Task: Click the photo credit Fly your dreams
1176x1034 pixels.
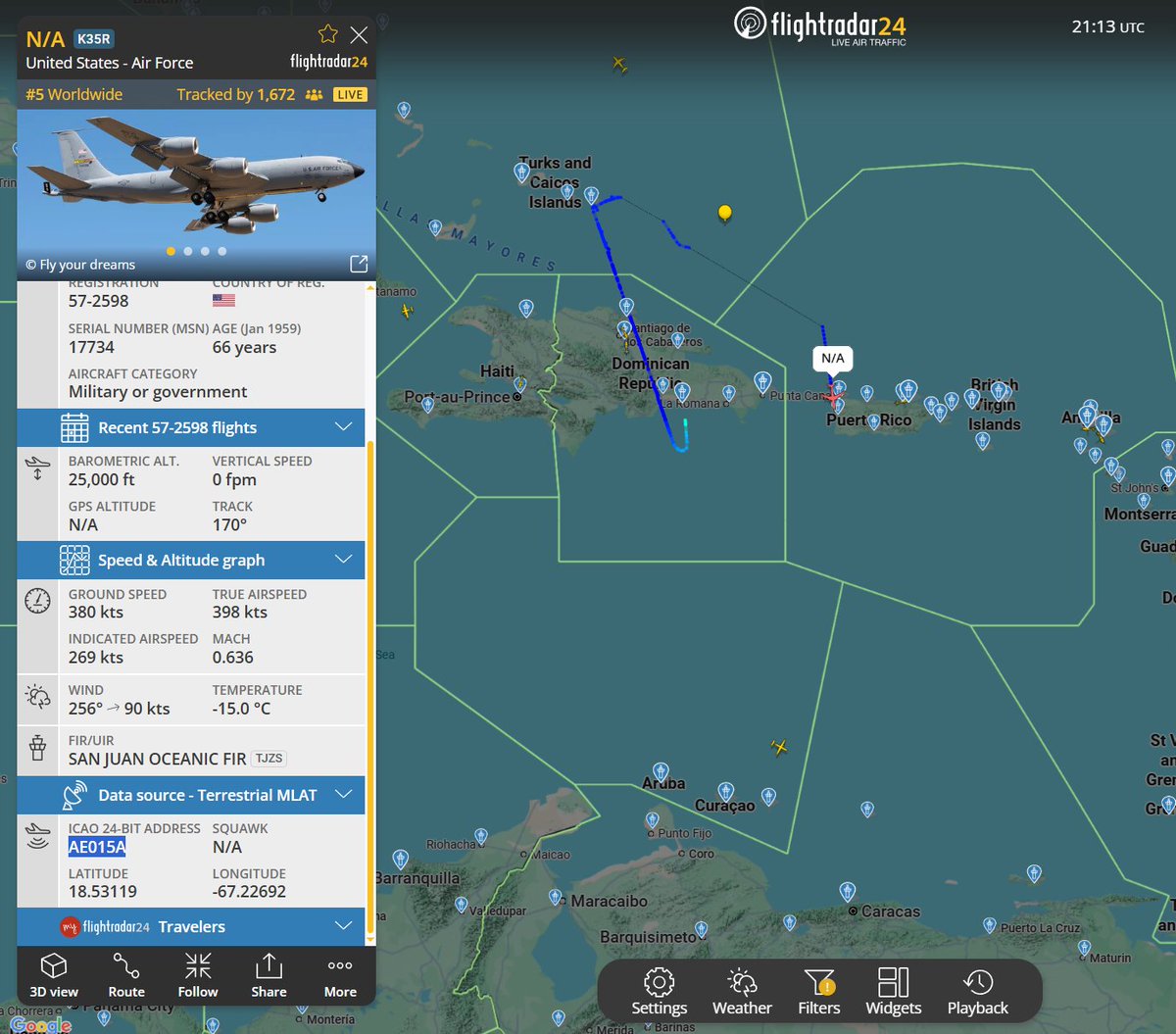Action: point(80,265)
